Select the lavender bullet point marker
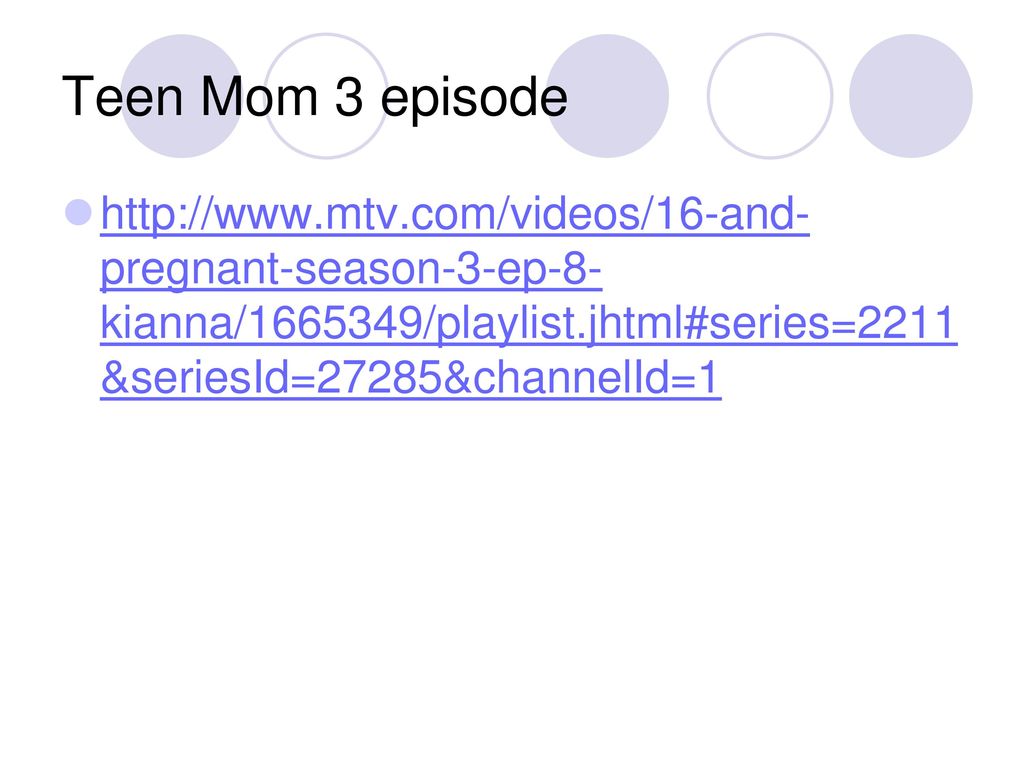The image size is (1024, 768). [78, 212]
